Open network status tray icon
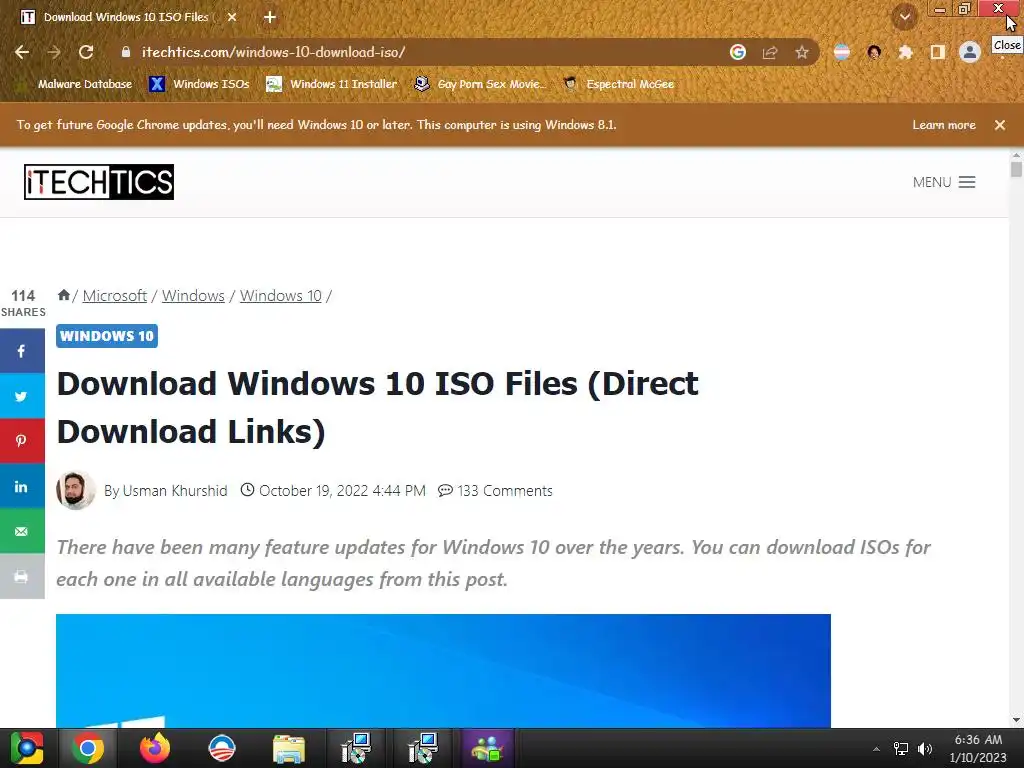 [901, 748]
